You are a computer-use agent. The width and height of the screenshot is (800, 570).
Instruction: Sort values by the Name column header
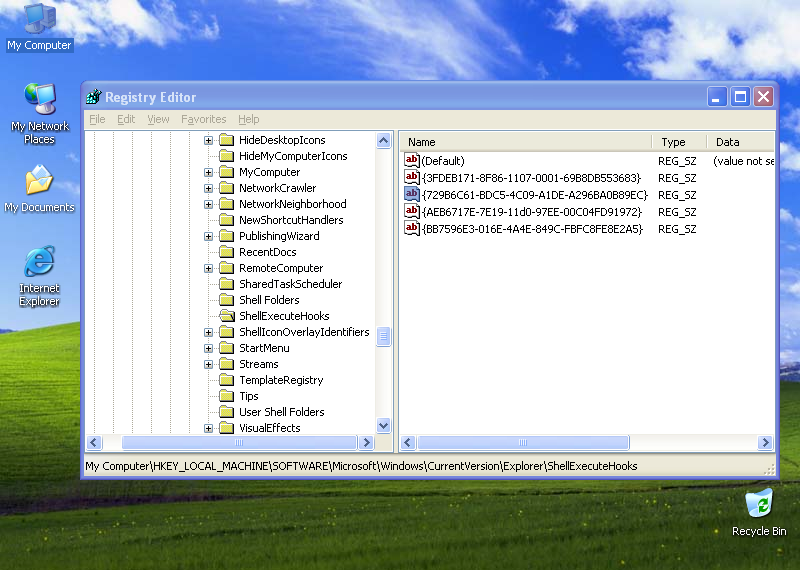pos(525,142)
